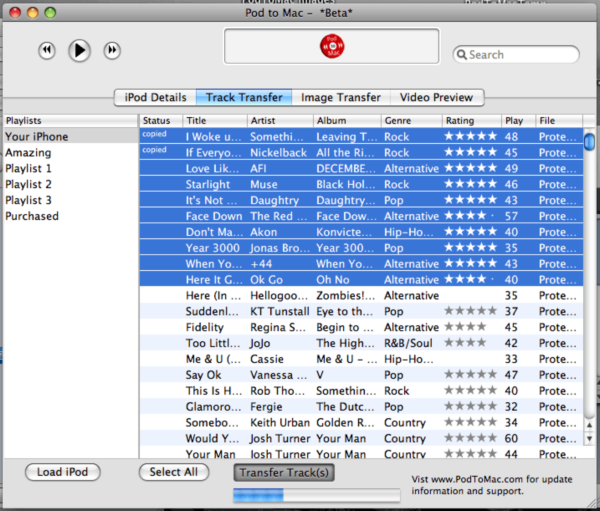Image resolution: width=600 pixels, height=511 pixels.
Task: Select the Amazing playlist
Action: click(71, 152)
